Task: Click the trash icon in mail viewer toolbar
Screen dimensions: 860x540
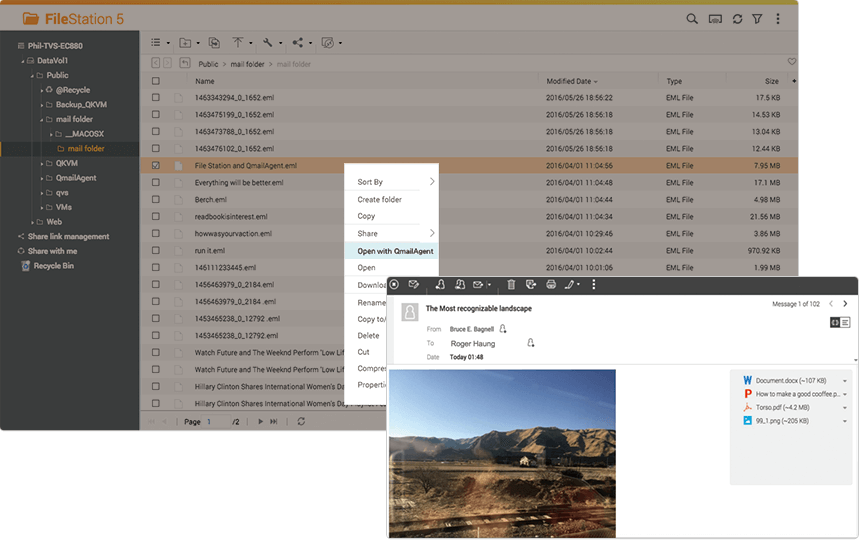Action: [511, 285]
